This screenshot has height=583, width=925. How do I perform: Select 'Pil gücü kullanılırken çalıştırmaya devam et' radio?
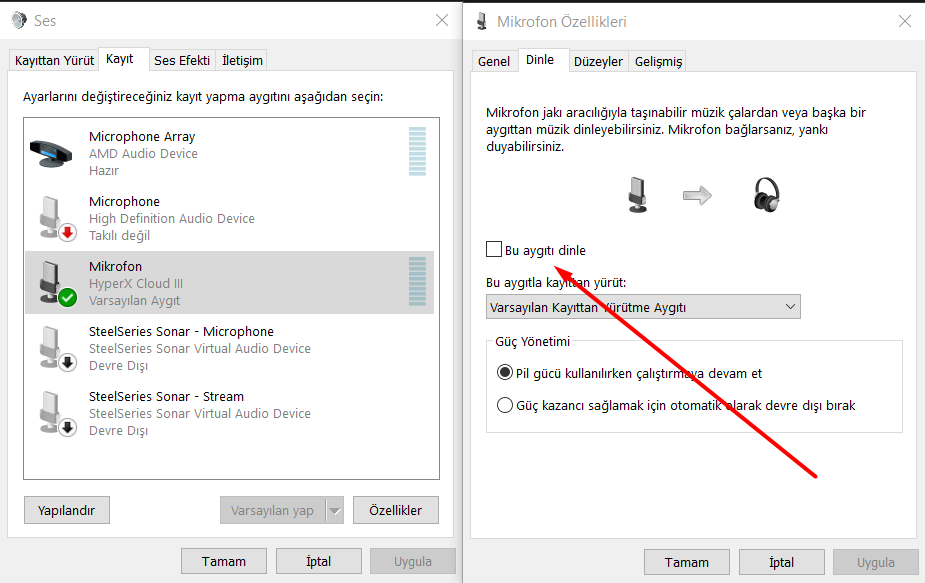(x=504, y=372)
